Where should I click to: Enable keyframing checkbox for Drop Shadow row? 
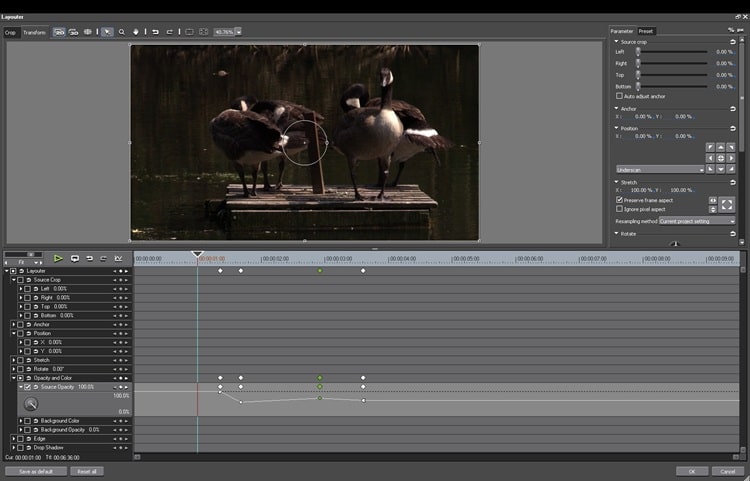click(x=21, y=448)
